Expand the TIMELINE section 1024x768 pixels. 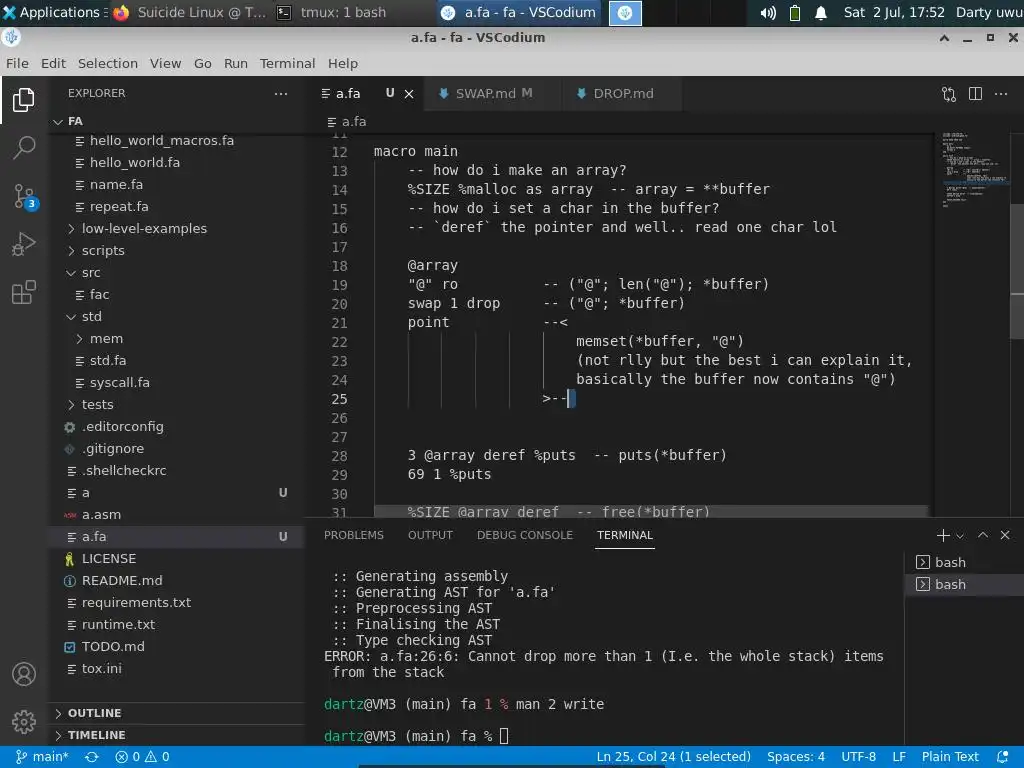pos(176,735)
